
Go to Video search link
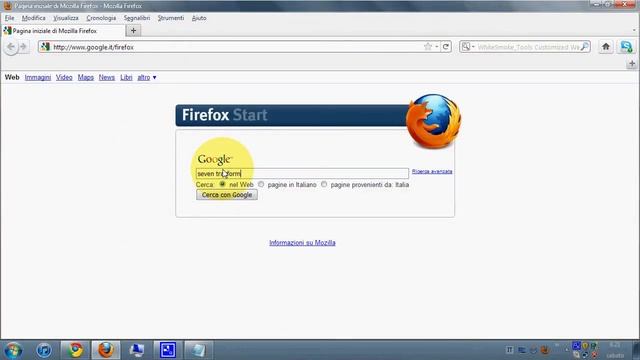(64, 78)
